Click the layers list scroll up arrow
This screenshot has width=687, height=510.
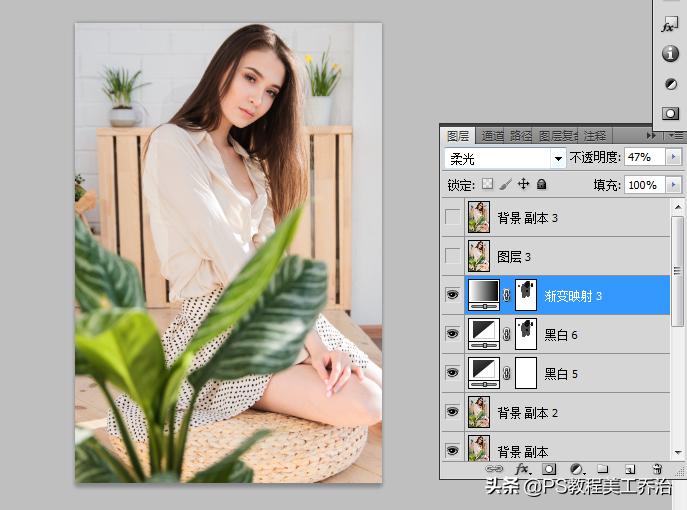[678, 206]
